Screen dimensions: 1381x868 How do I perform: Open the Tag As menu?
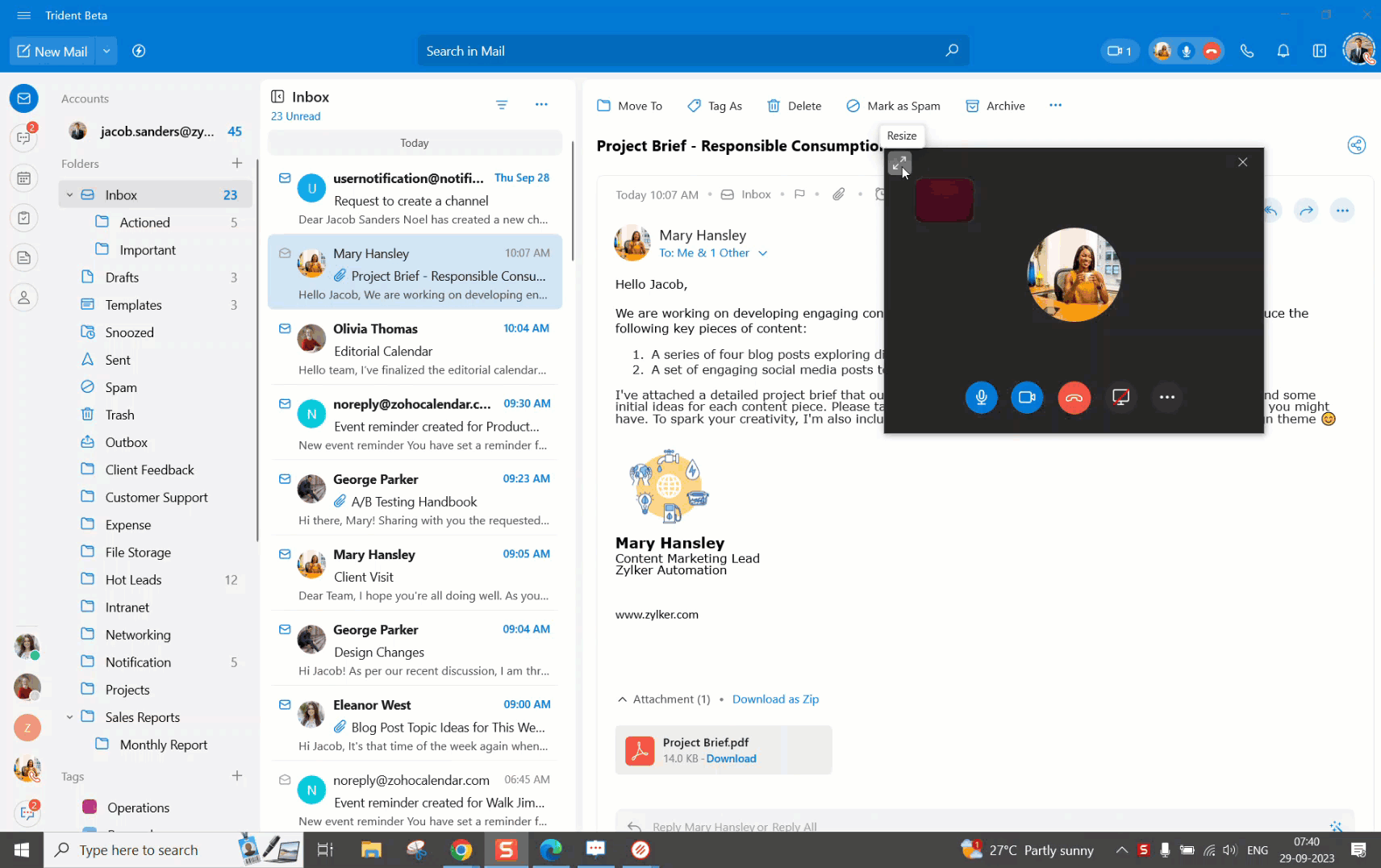(x=715, y=106)
